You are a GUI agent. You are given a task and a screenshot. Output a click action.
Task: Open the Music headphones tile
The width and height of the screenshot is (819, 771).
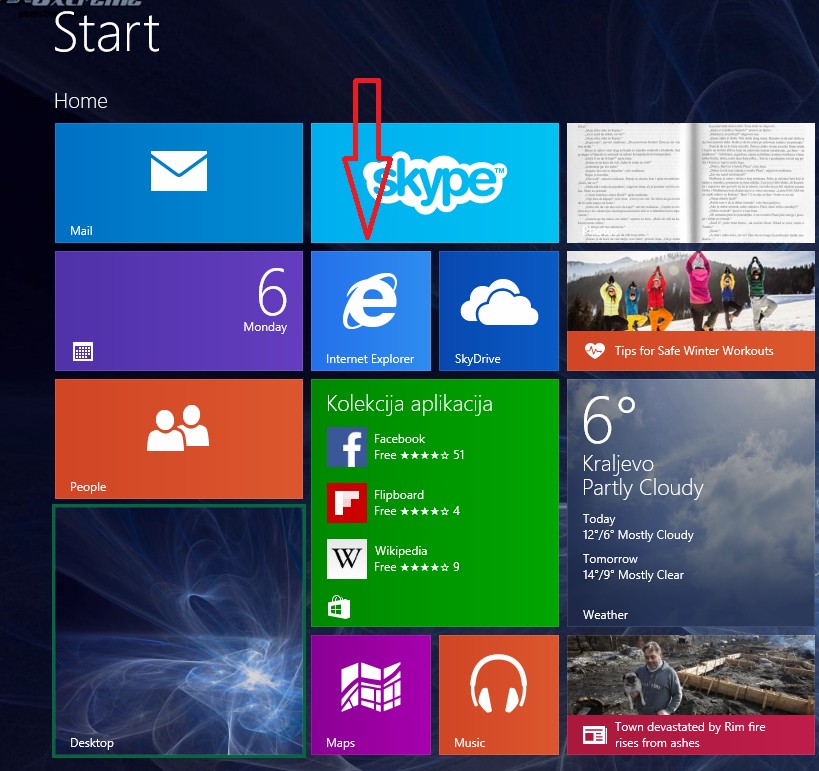click(x=499, y=695)
